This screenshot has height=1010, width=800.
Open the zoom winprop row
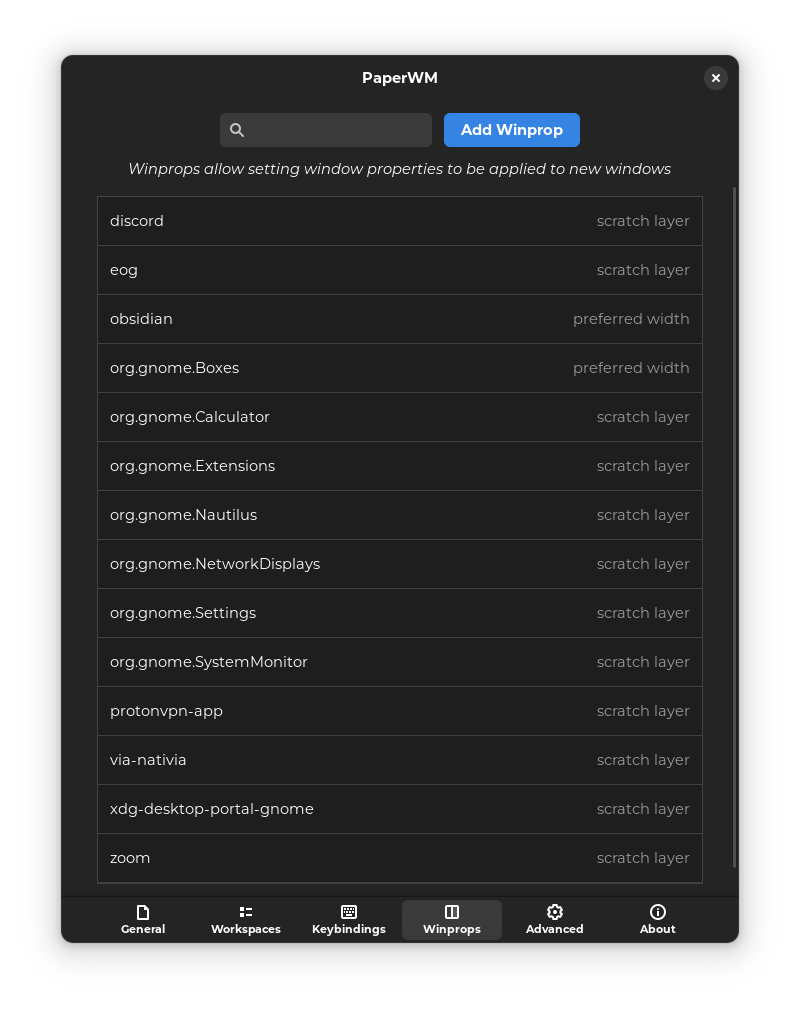tap(399, 858)
